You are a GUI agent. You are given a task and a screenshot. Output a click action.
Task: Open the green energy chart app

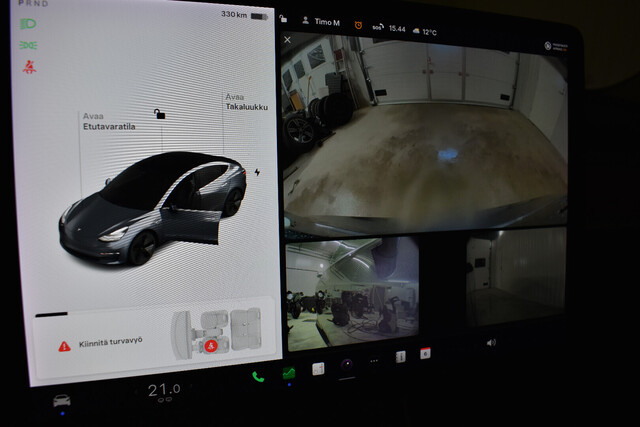coord(289,374)
